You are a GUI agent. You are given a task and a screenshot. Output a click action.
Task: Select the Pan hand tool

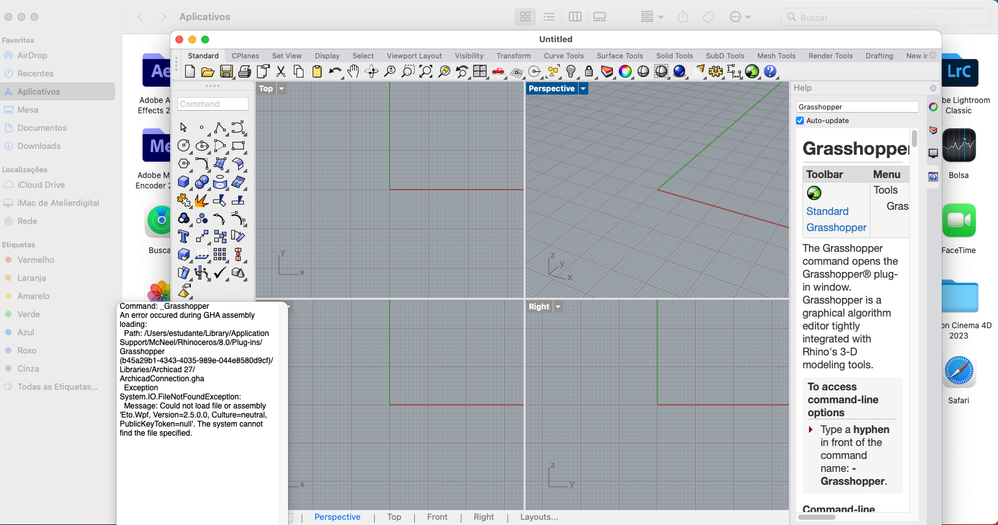click(353, 72)
